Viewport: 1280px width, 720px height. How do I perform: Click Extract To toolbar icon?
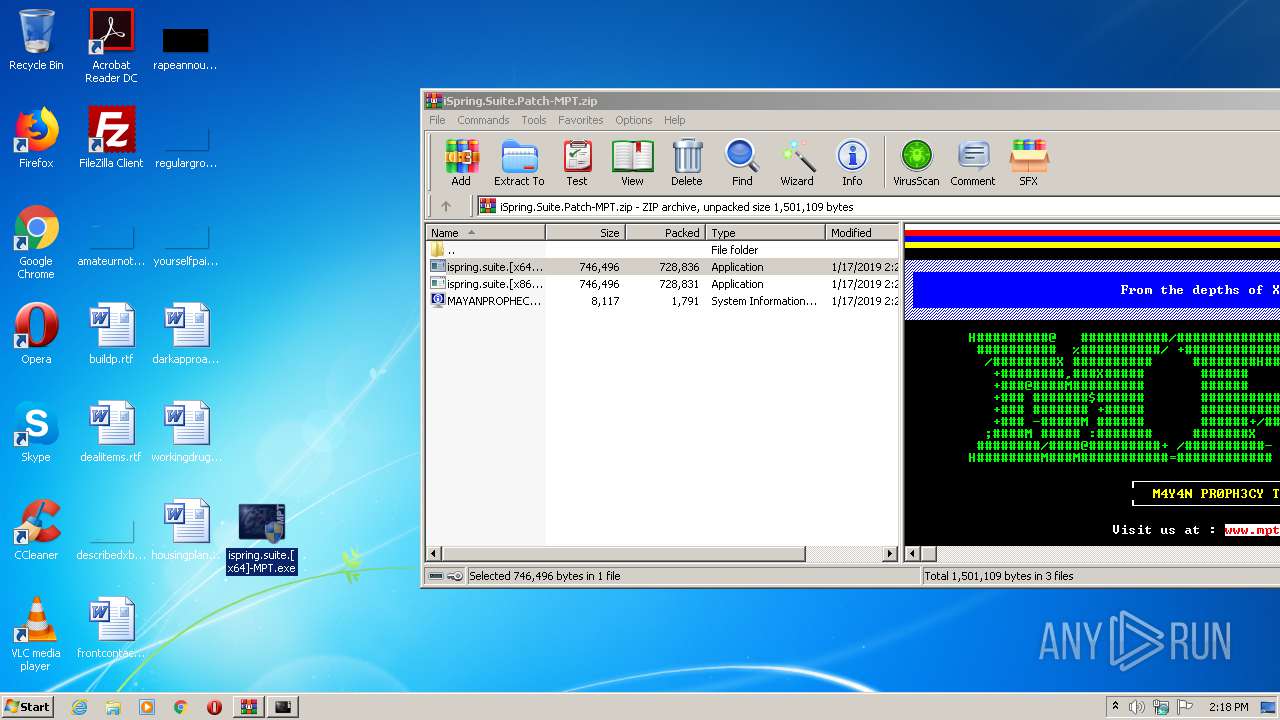pyautogui.click(x=519, y=163)
